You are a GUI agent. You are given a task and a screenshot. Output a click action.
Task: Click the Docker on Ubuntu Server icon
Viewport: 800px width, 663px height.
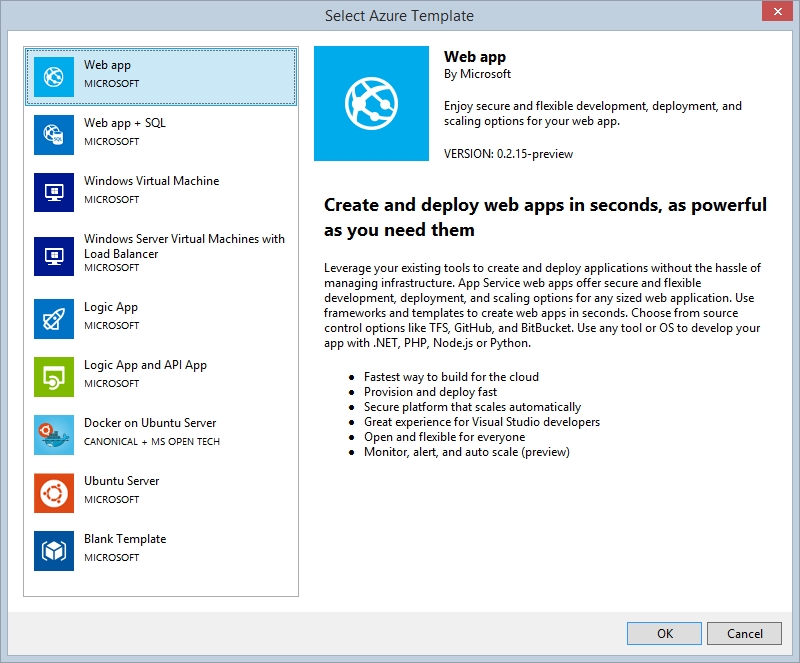coord(54,435)
